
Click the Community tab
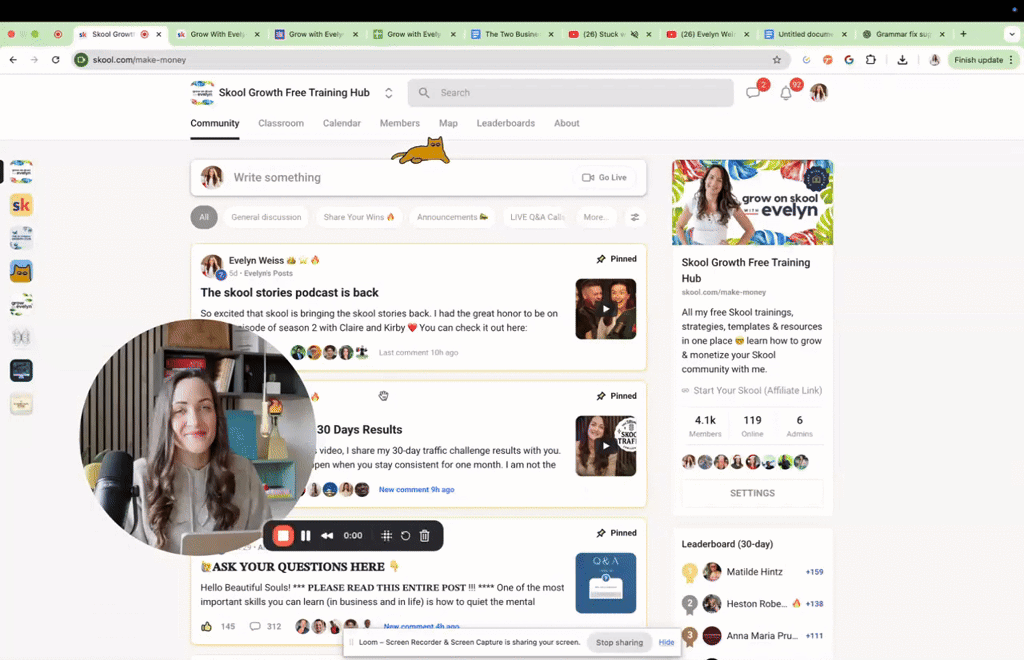(215, 123)
